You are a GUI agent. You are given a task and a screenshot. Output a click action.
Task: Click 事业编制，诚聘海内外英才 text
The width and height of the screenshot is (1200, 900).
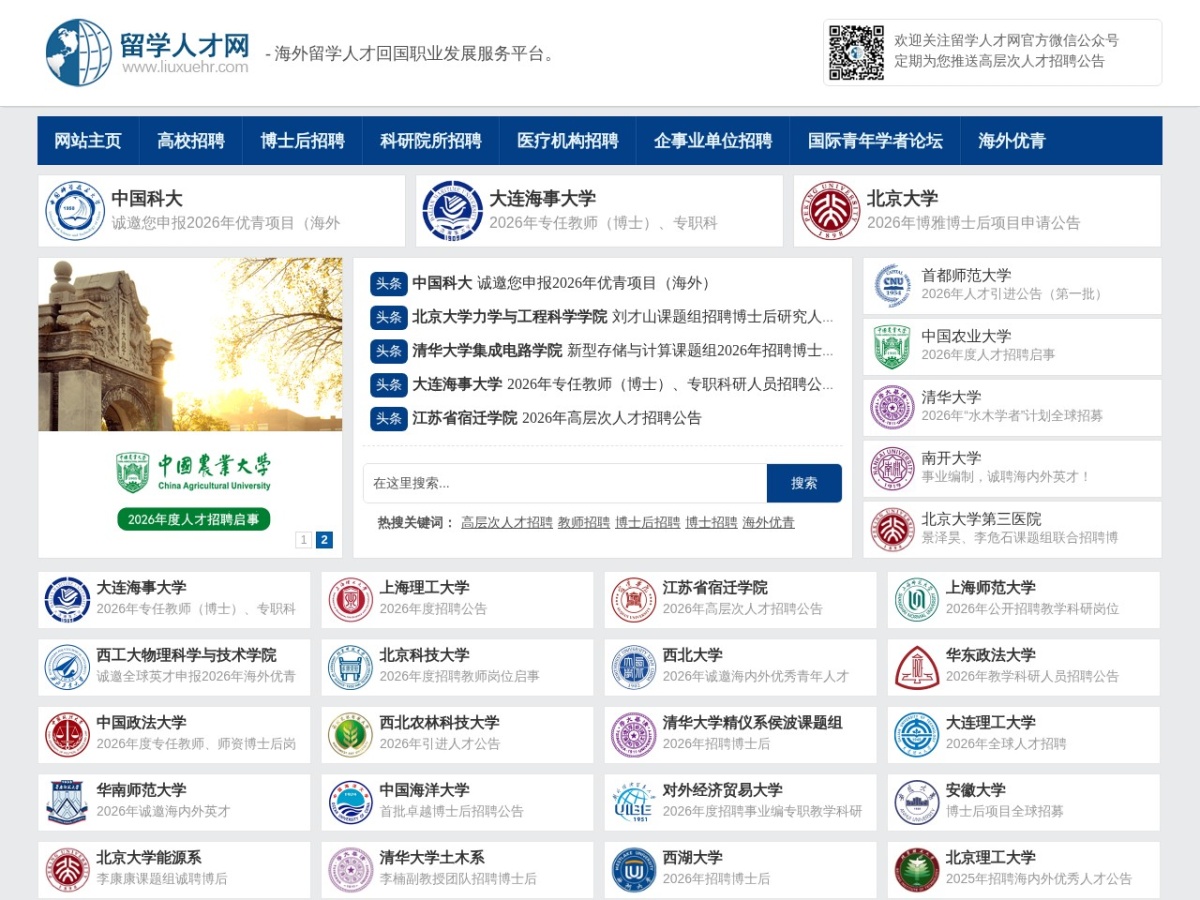coord(1006,477)
